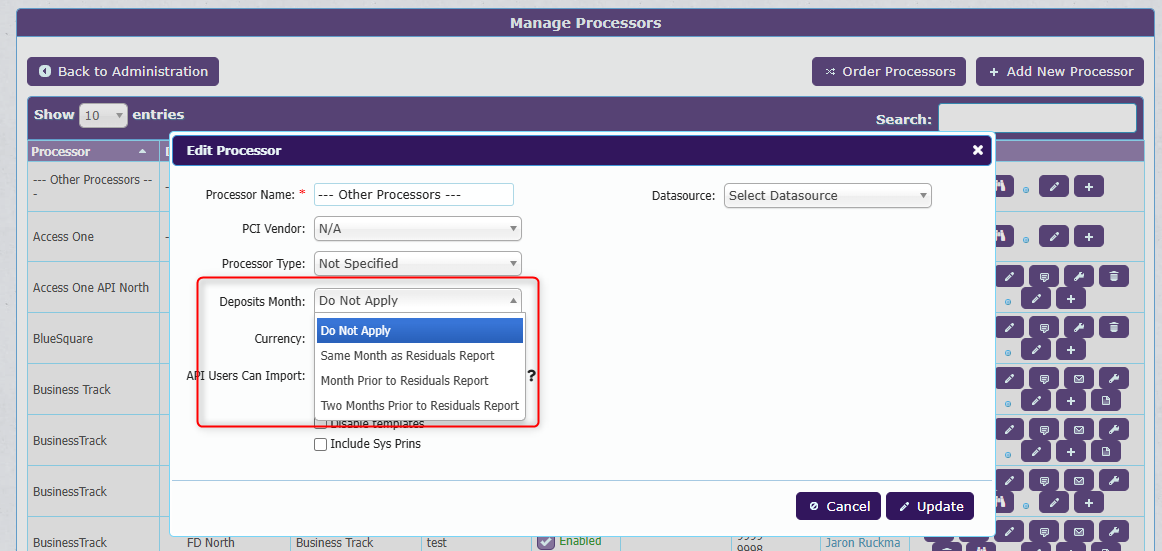1162x551 pixels.
Task: Choose 'Month Prior to Residuals Report'
Action: click(x=420, y=381)
